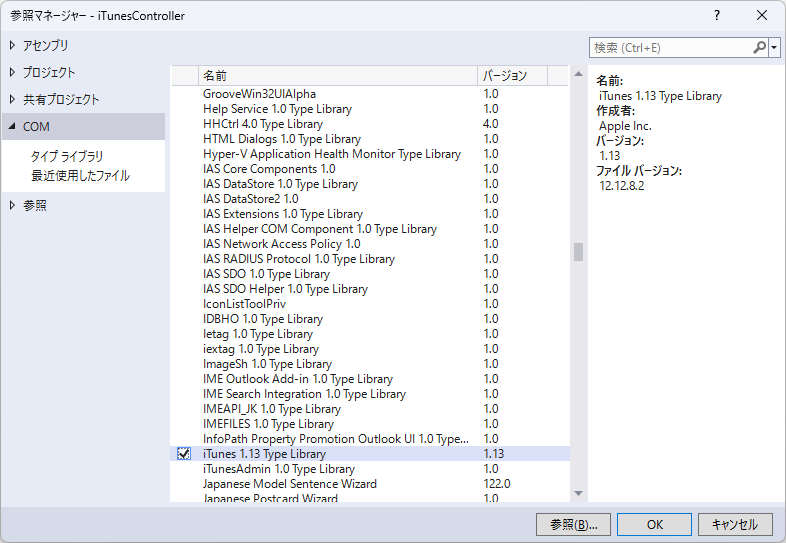
Task: Click the help question mark button
Action: pyautogui.click(x=718, y=16)
